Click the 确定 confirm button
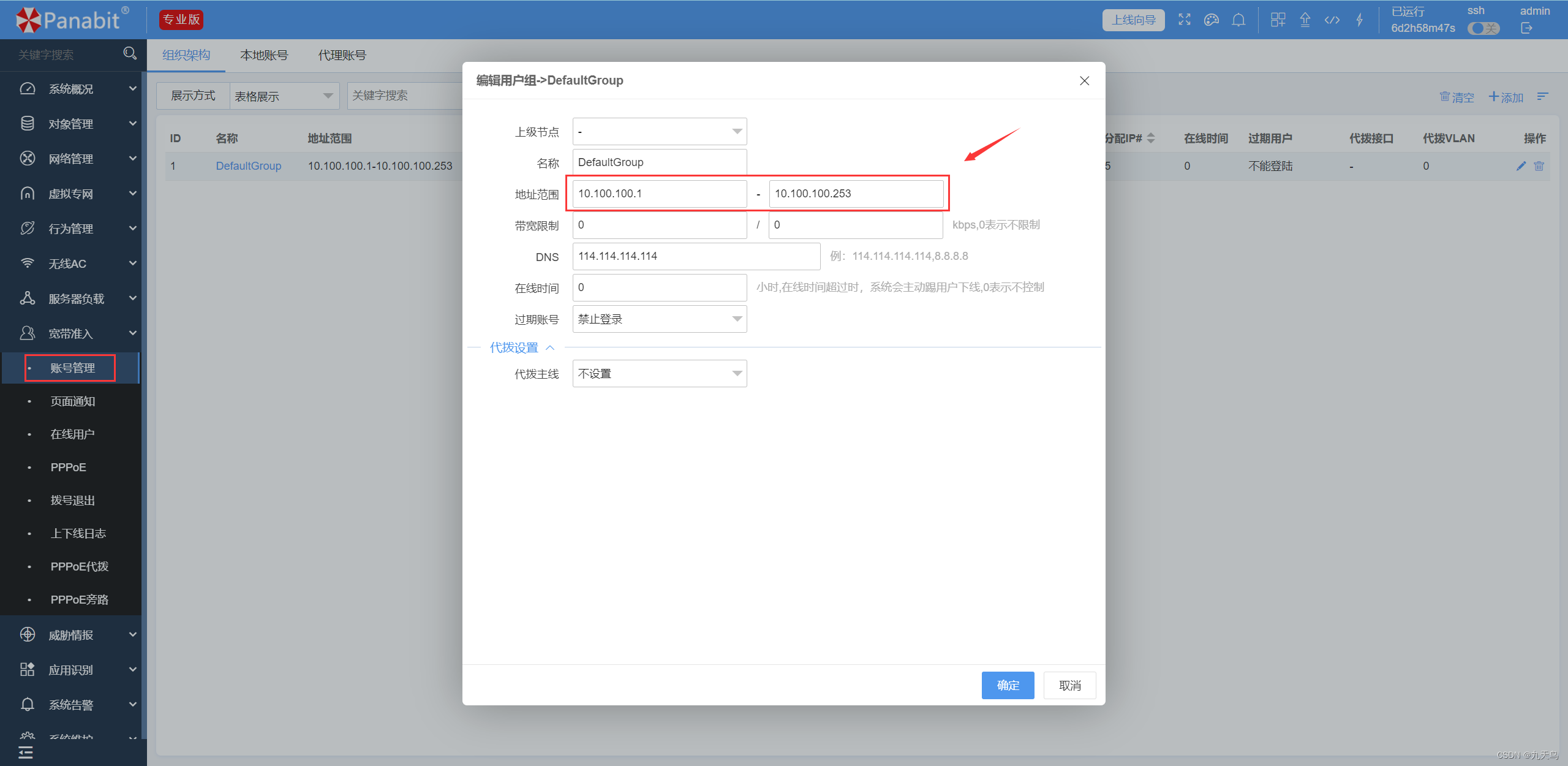Screen dimensions: 1568x766 [1008, 685]
